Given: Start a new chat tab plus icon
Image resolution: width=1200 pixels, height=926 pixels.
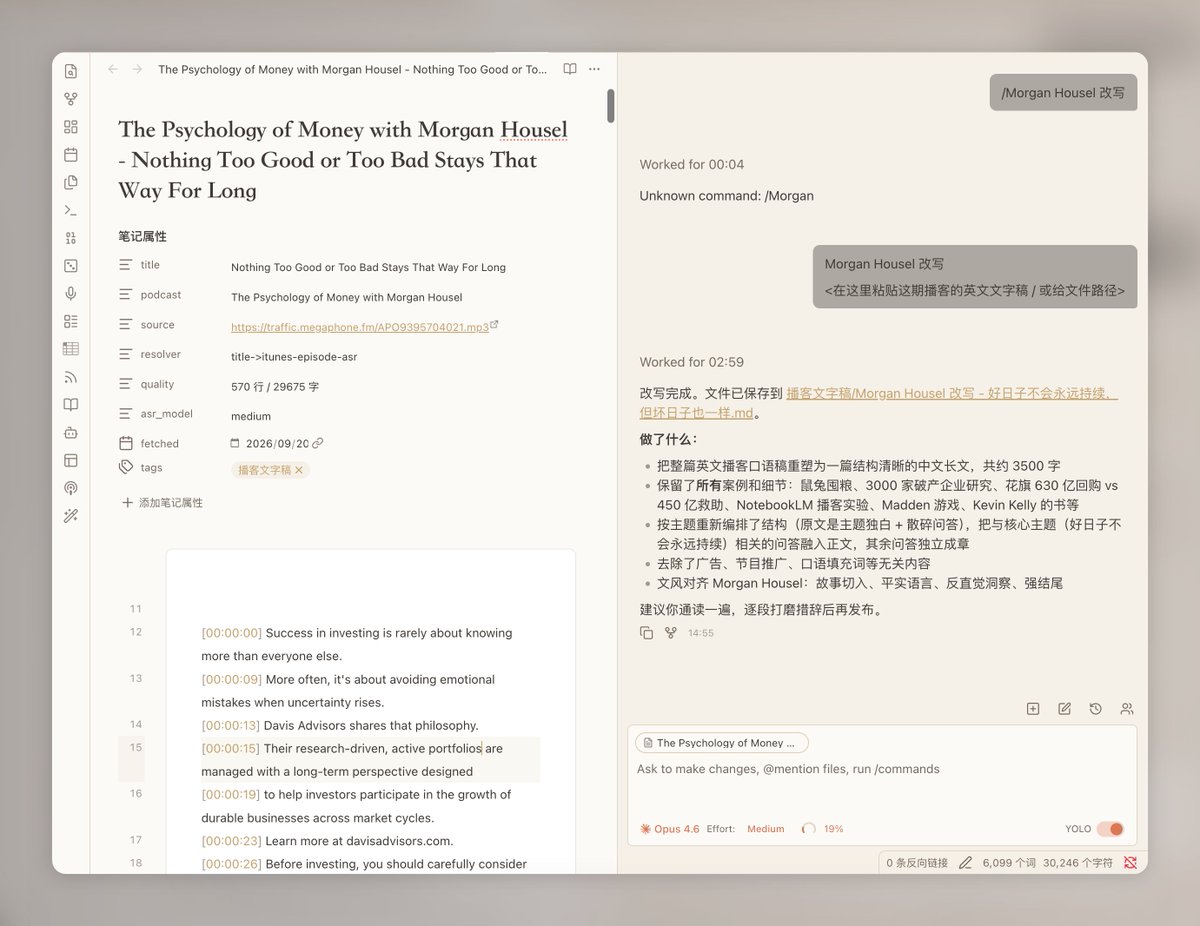Looking at the screenshot, I should tap(1033, 709).
